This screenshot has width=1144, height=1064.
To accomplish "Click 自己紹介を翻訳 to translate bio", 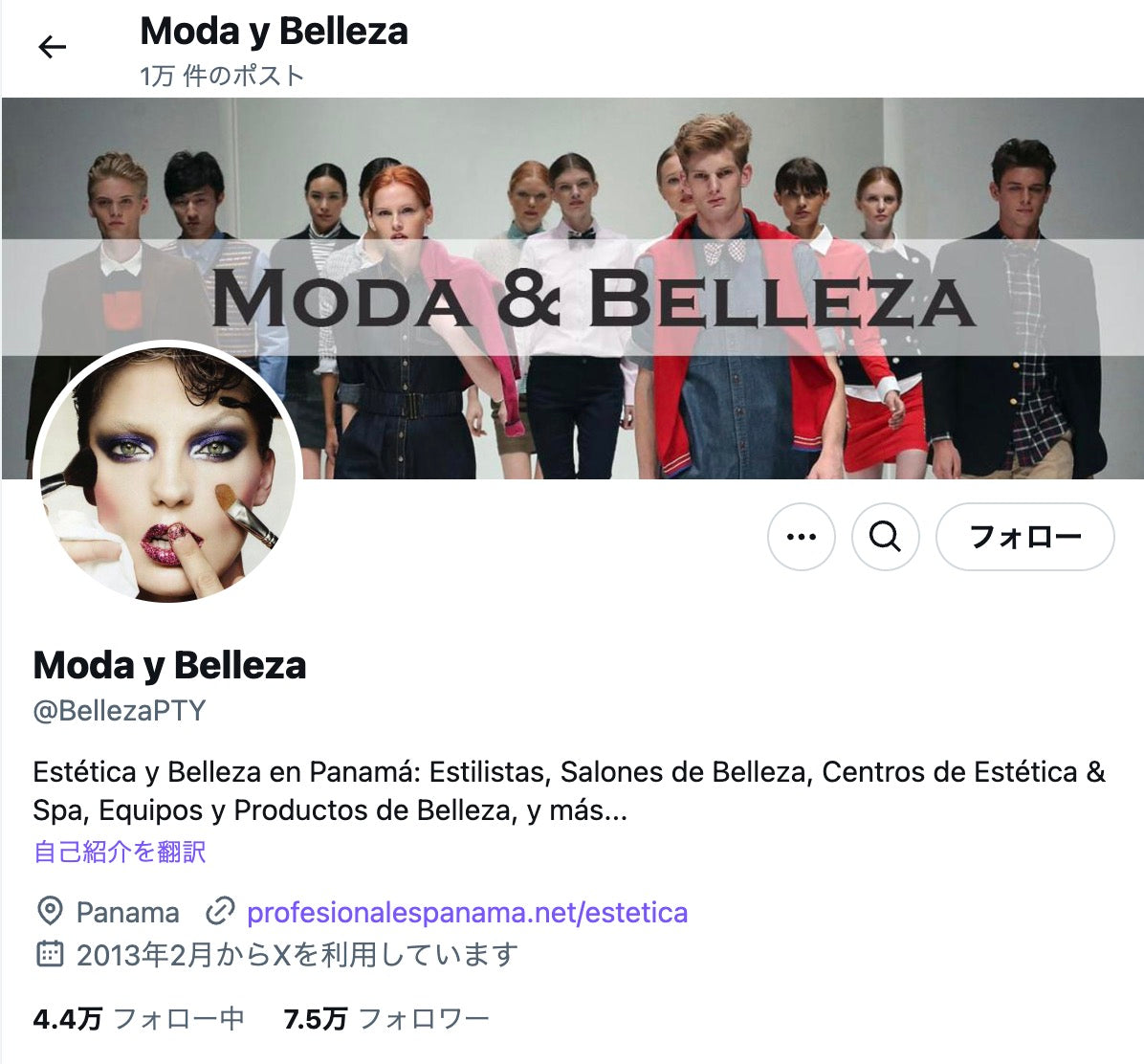I will tap(120, 852).
